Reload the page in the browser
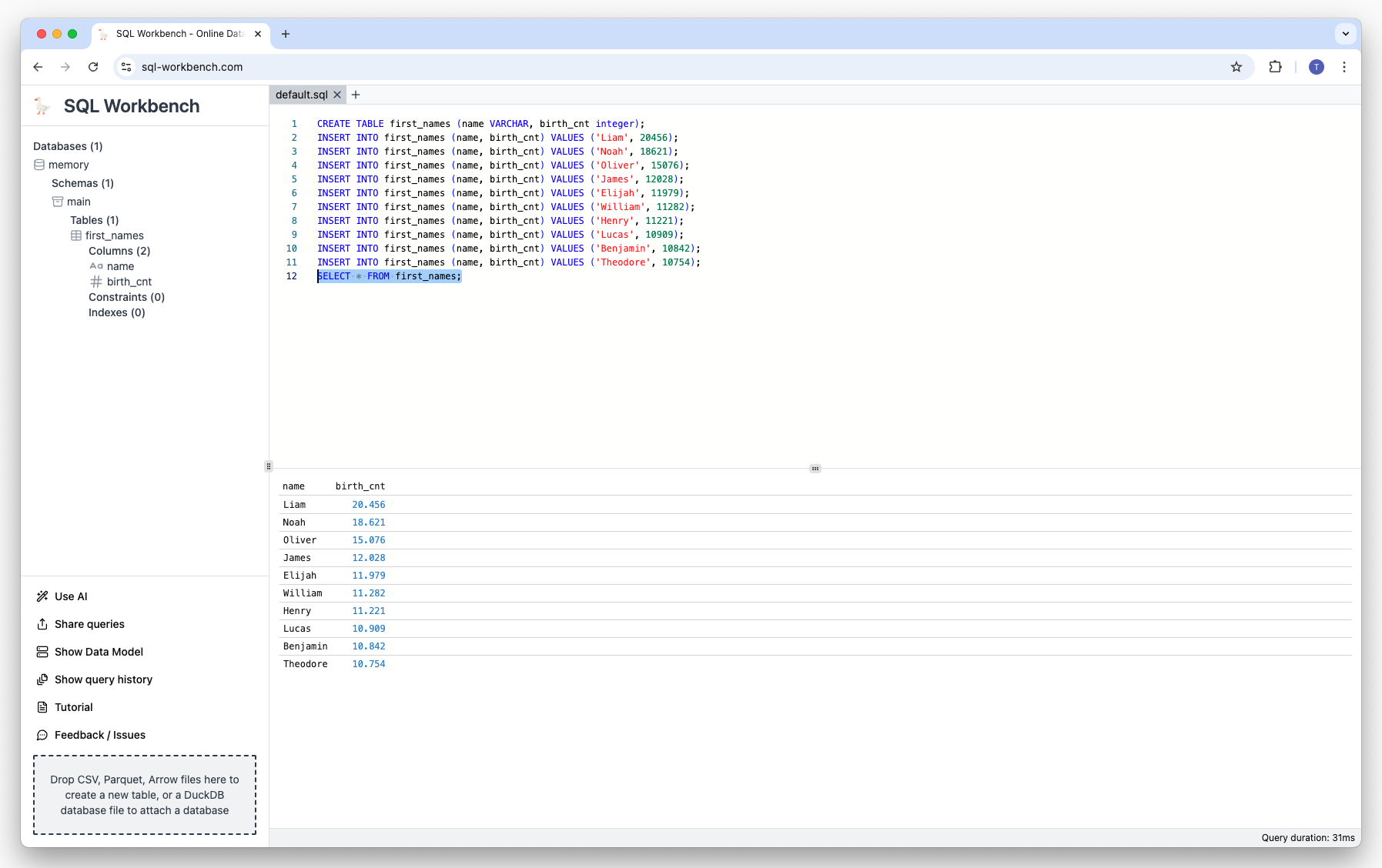Screen dimensions: 1382x868 point(93,67)
